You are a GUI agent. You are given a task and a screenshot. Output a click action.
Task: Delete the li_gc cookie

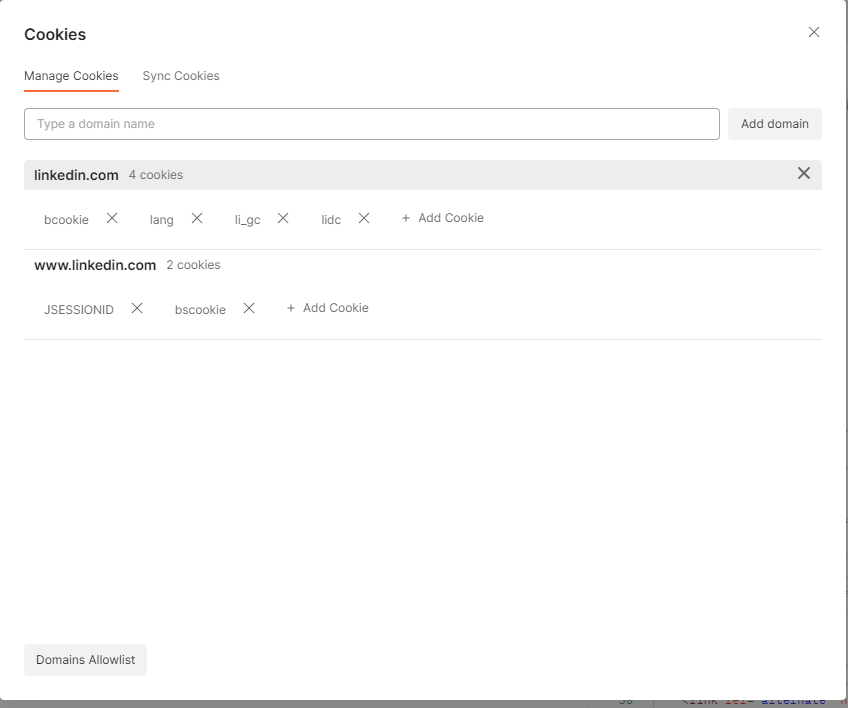point(283,218)
